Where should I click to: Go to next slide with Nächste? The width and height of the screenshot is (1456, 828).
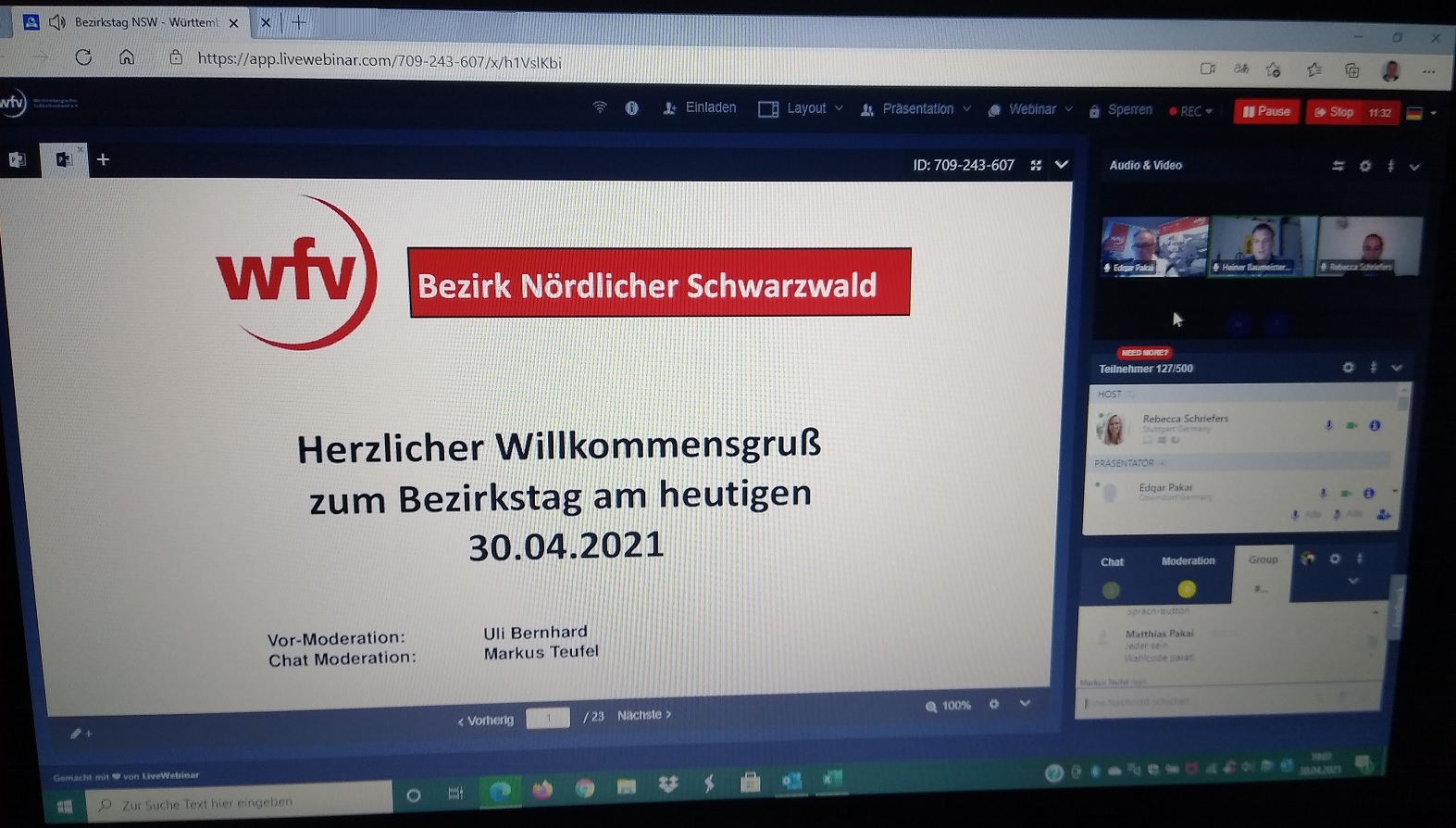643,715
